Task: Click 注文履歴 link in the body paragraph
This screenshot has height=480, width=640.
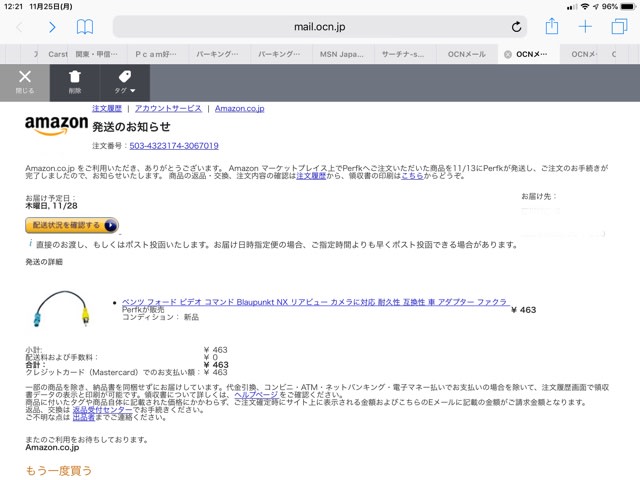Action: 311,176
